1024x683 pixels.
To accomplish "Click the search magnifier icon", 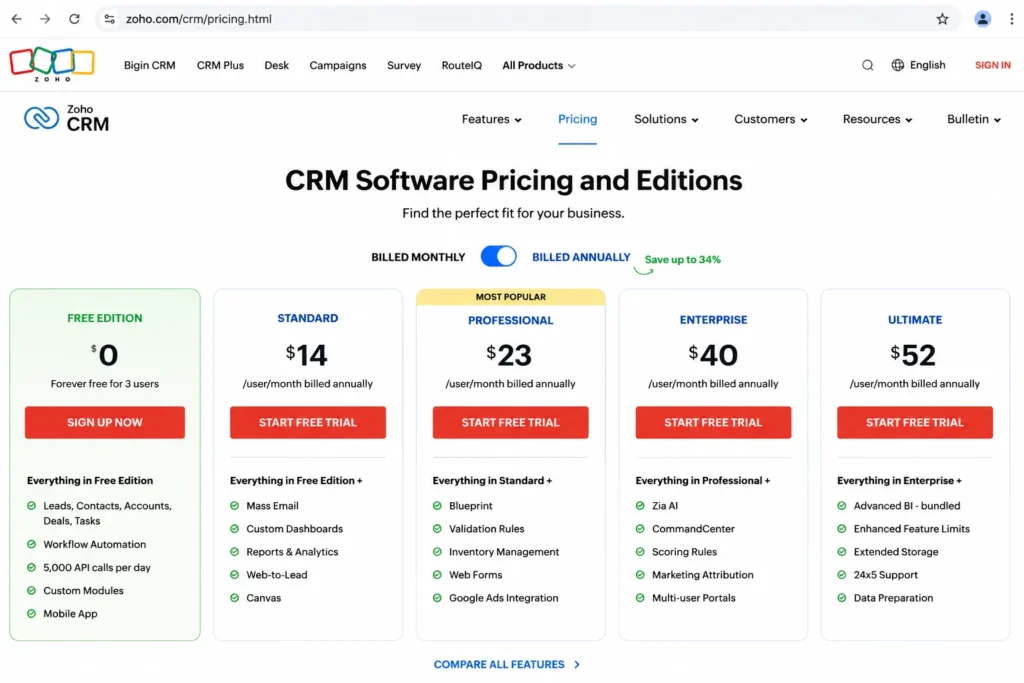I will click(867, 65).
